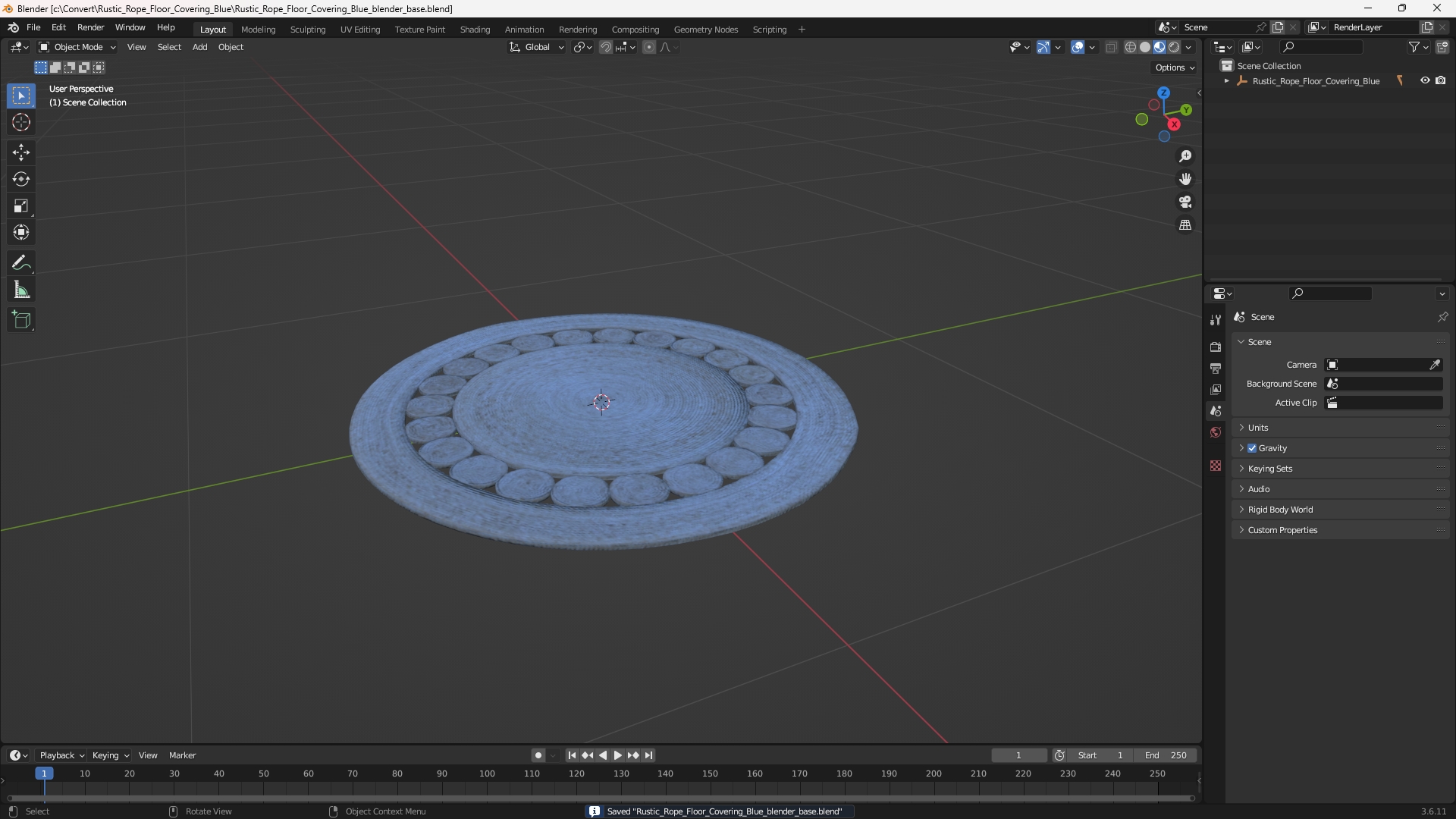
Task: Jump to the first frame
Action: [x=572, y=755]
